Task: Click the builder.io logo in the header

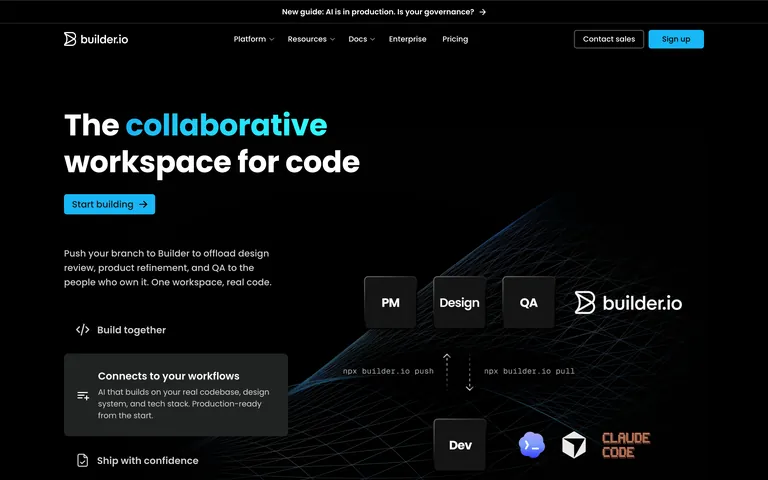Action: click(96, 39)
